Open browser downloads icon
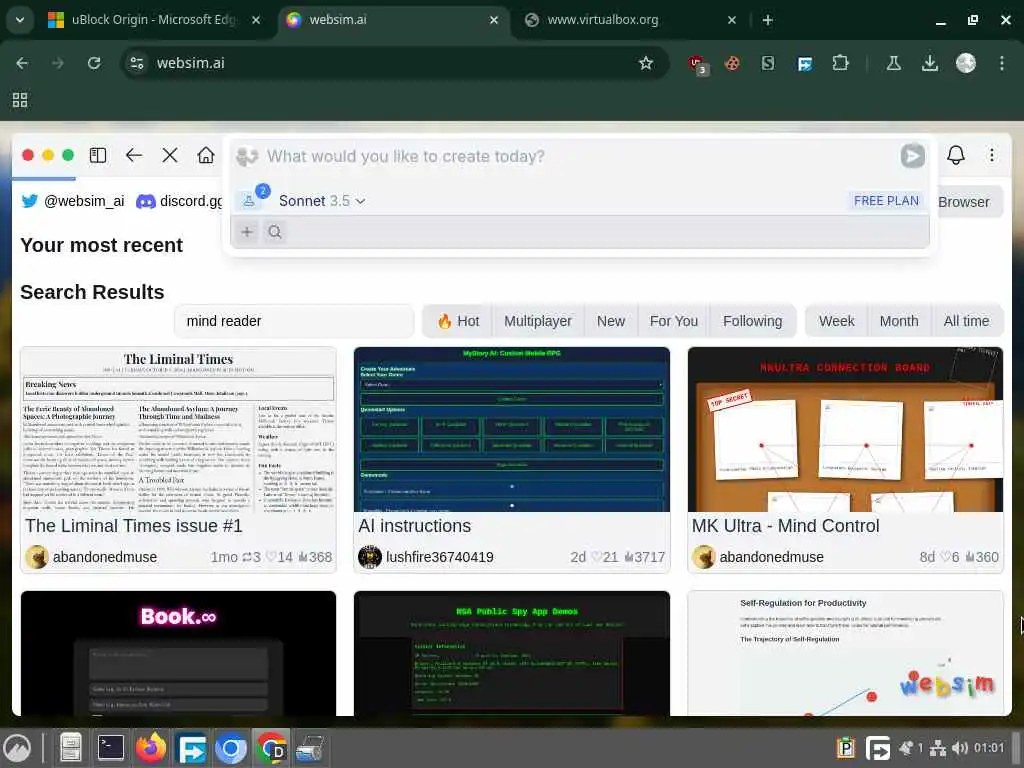Image resolution: width=1024 pixels, height=768 pixels. coord(929,63)
